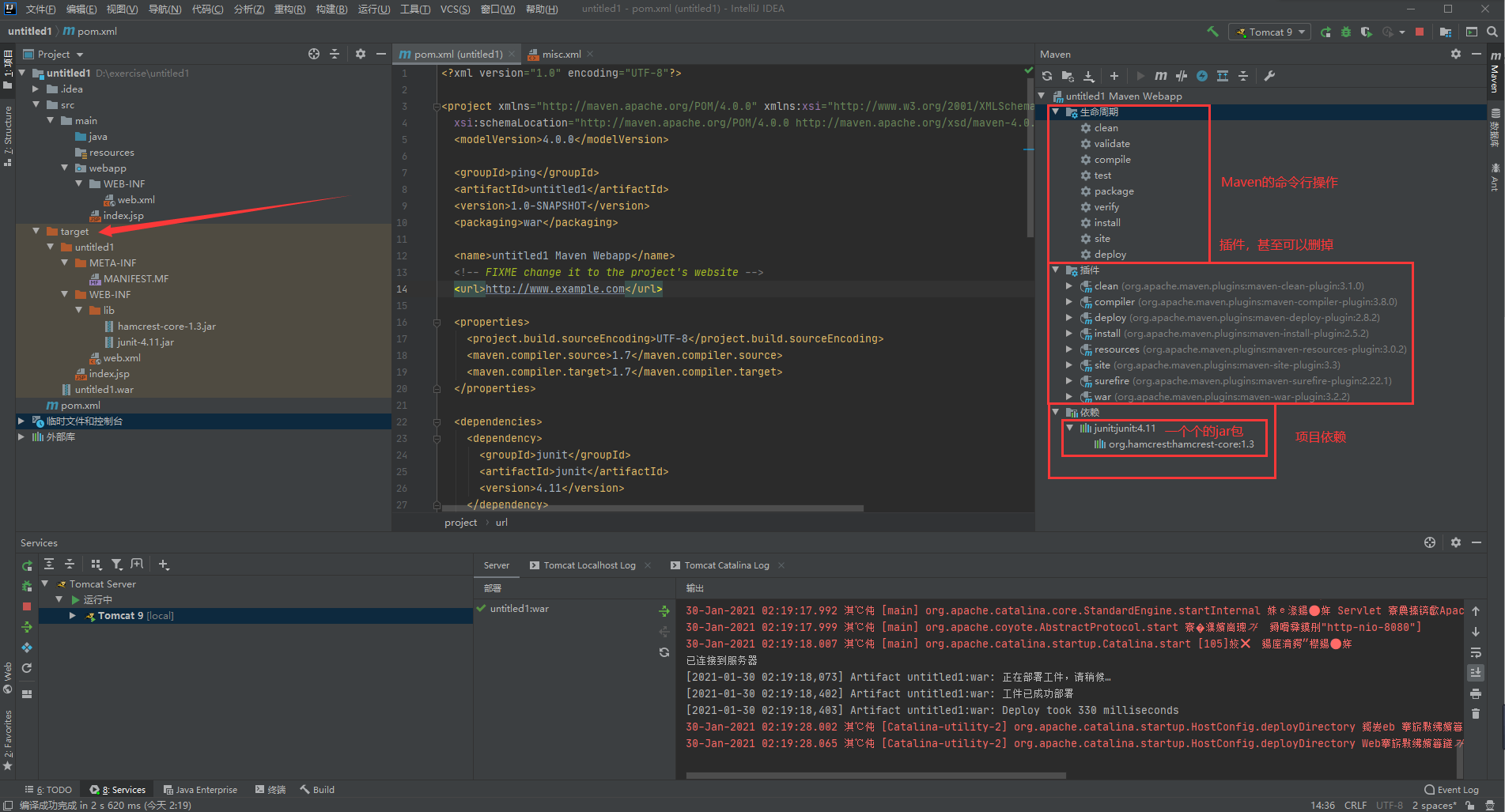1505x812 pixels.
Task: Build project with hammer icon
Action: [1212, 32]
